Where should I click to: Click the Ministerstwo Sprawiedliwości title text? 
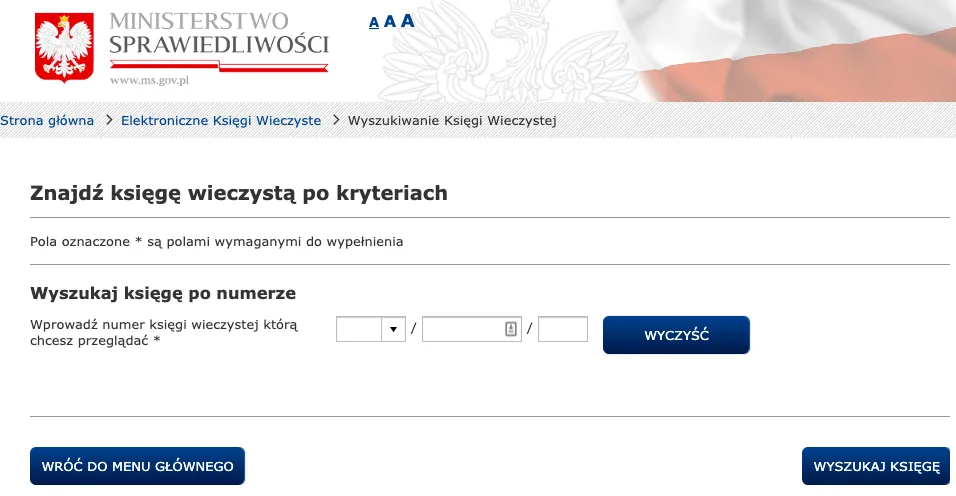coord(219,33)
